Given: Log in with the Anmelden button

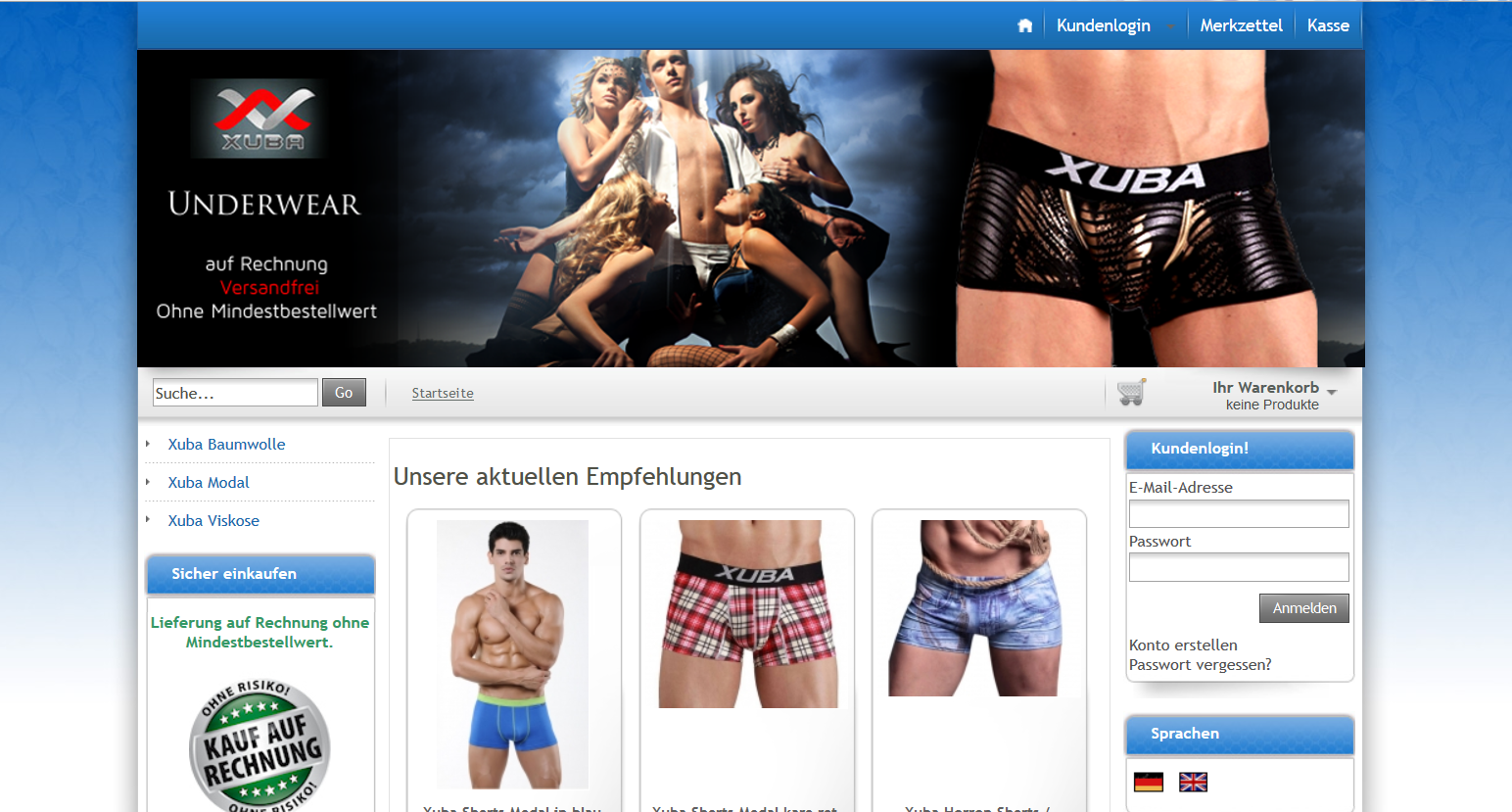Looking at the screenshot, I should [x=1304, y=608].
